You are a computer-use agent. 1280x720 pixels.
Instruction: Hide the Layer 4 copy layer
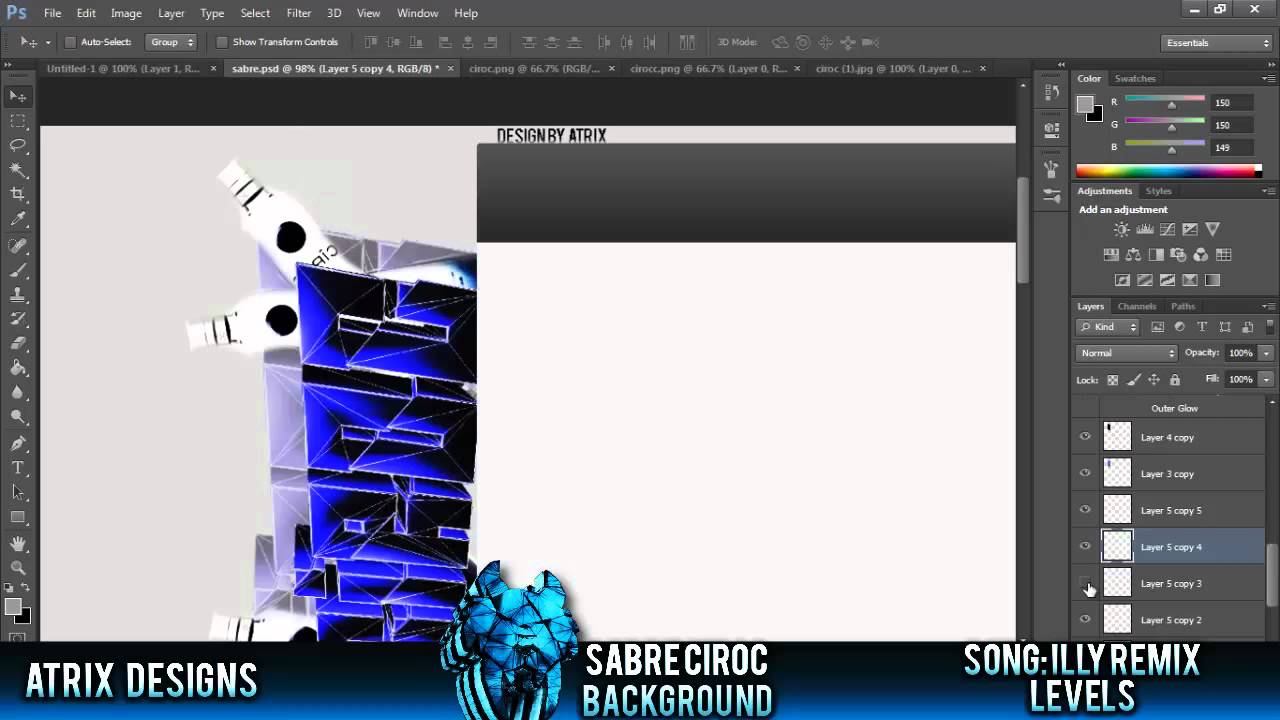click(1085, 437)
